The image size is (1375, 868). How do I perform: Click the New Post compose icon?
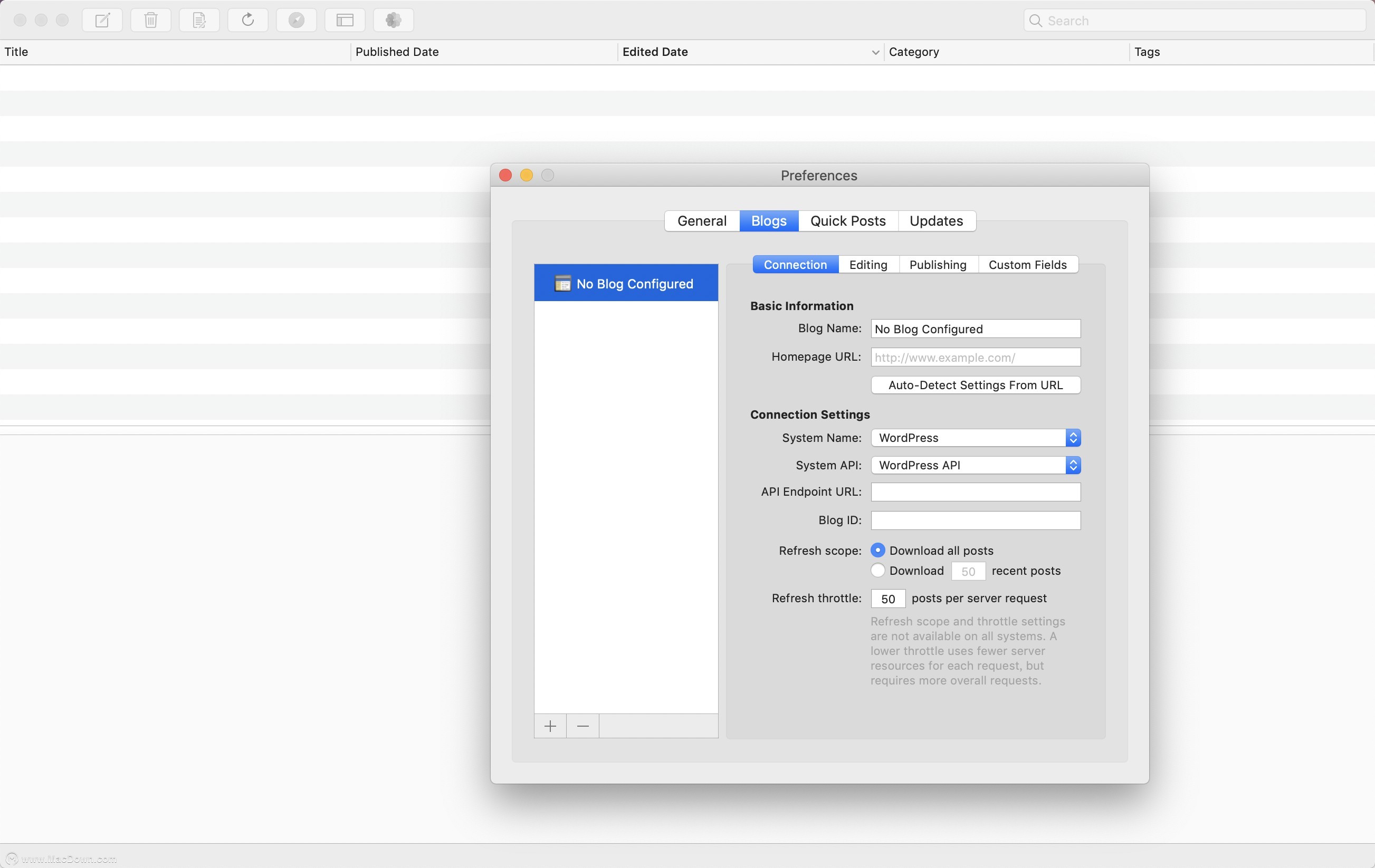[x=102, y=21]
